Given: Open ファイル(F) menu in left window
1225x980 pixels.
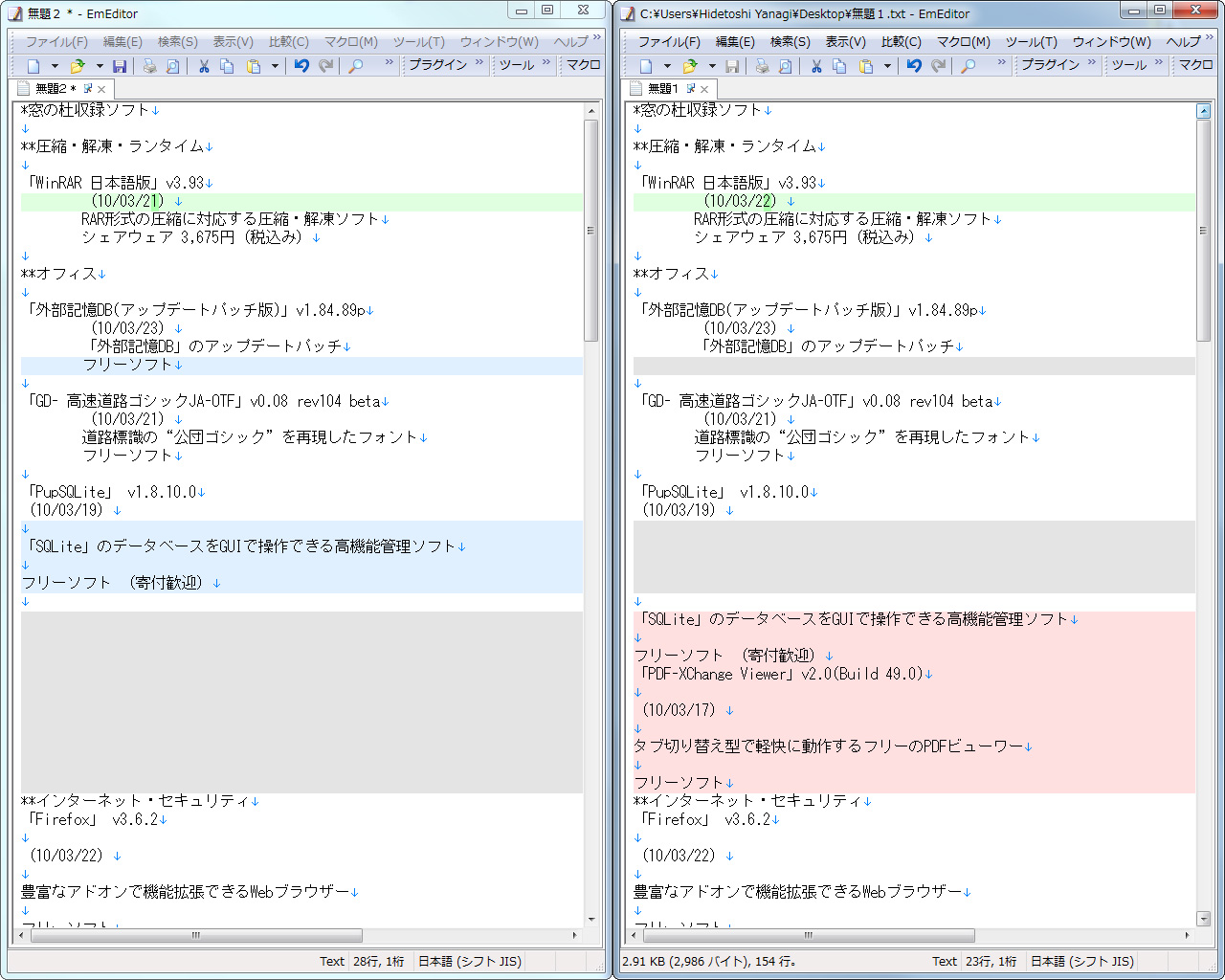Looking at the screenshot, I should pos(56,42).
